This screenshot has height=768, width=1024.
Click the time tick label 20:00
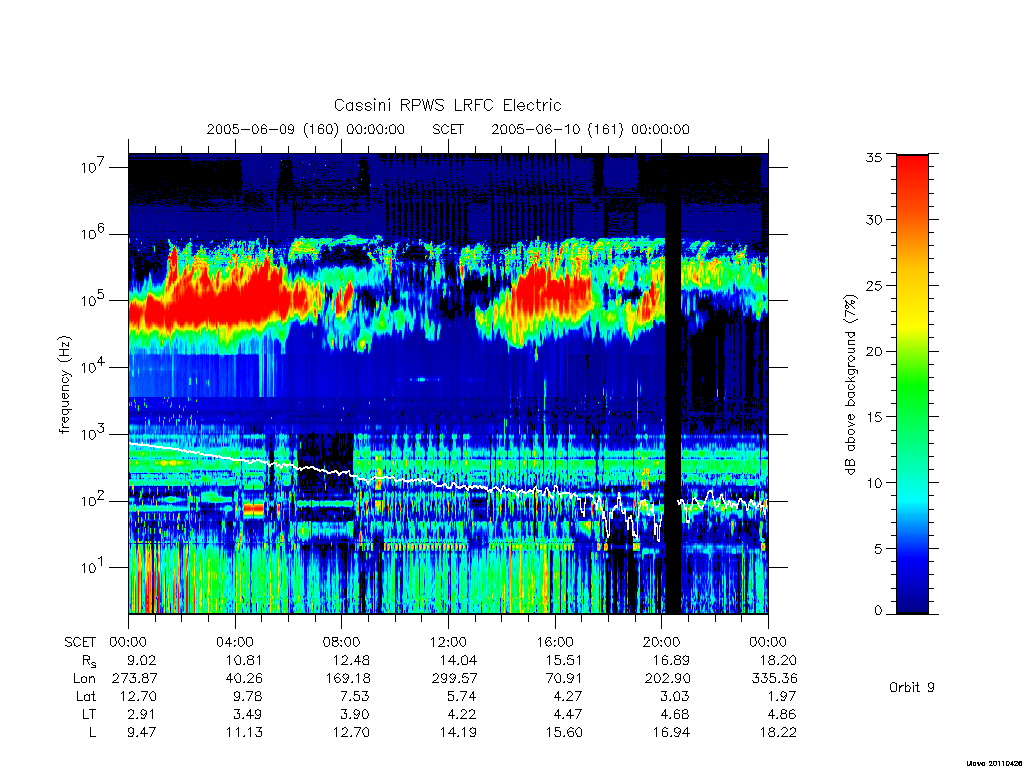(x=661, y=642)
